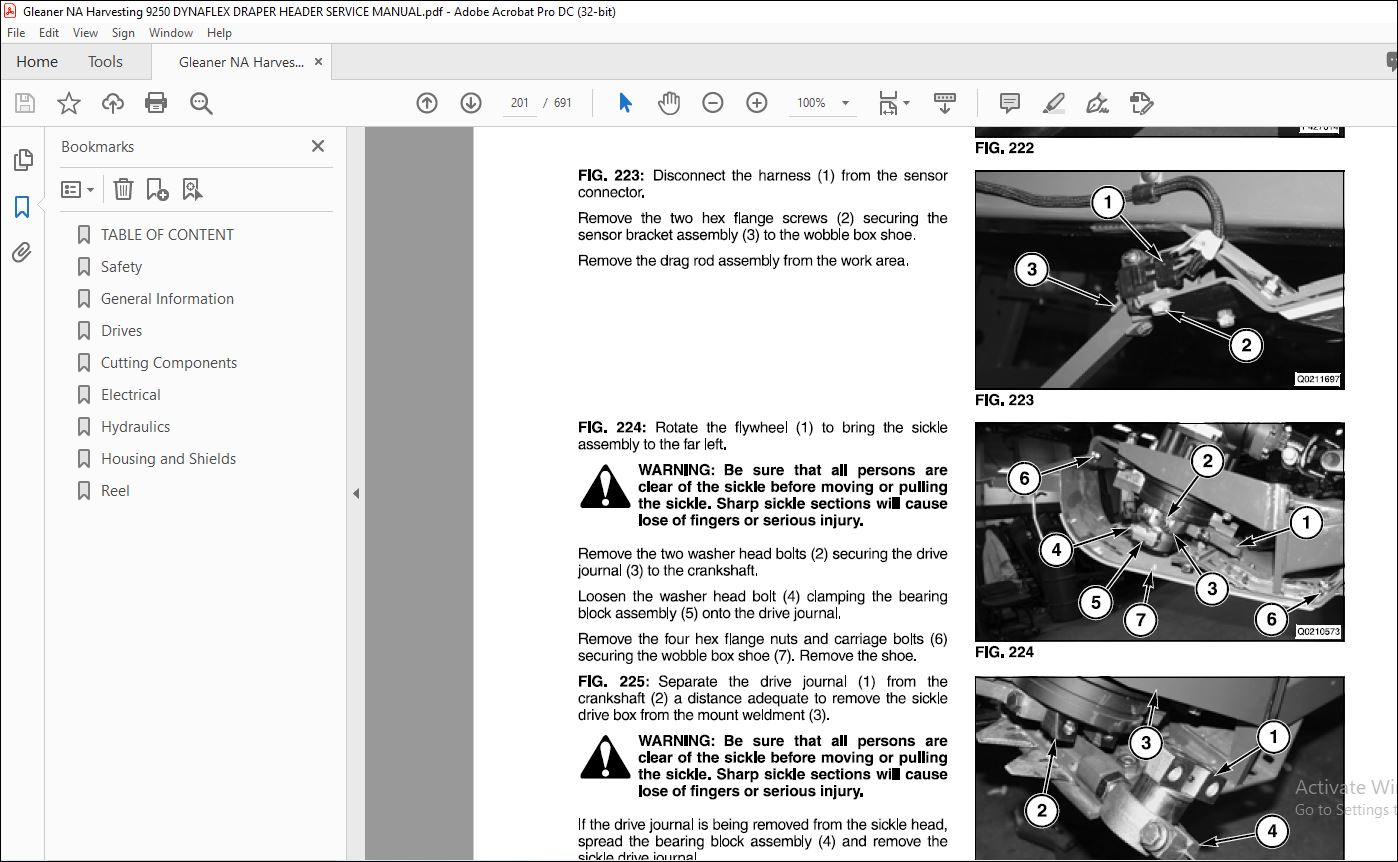Open Cutting Components bookmark

[169, 363]
